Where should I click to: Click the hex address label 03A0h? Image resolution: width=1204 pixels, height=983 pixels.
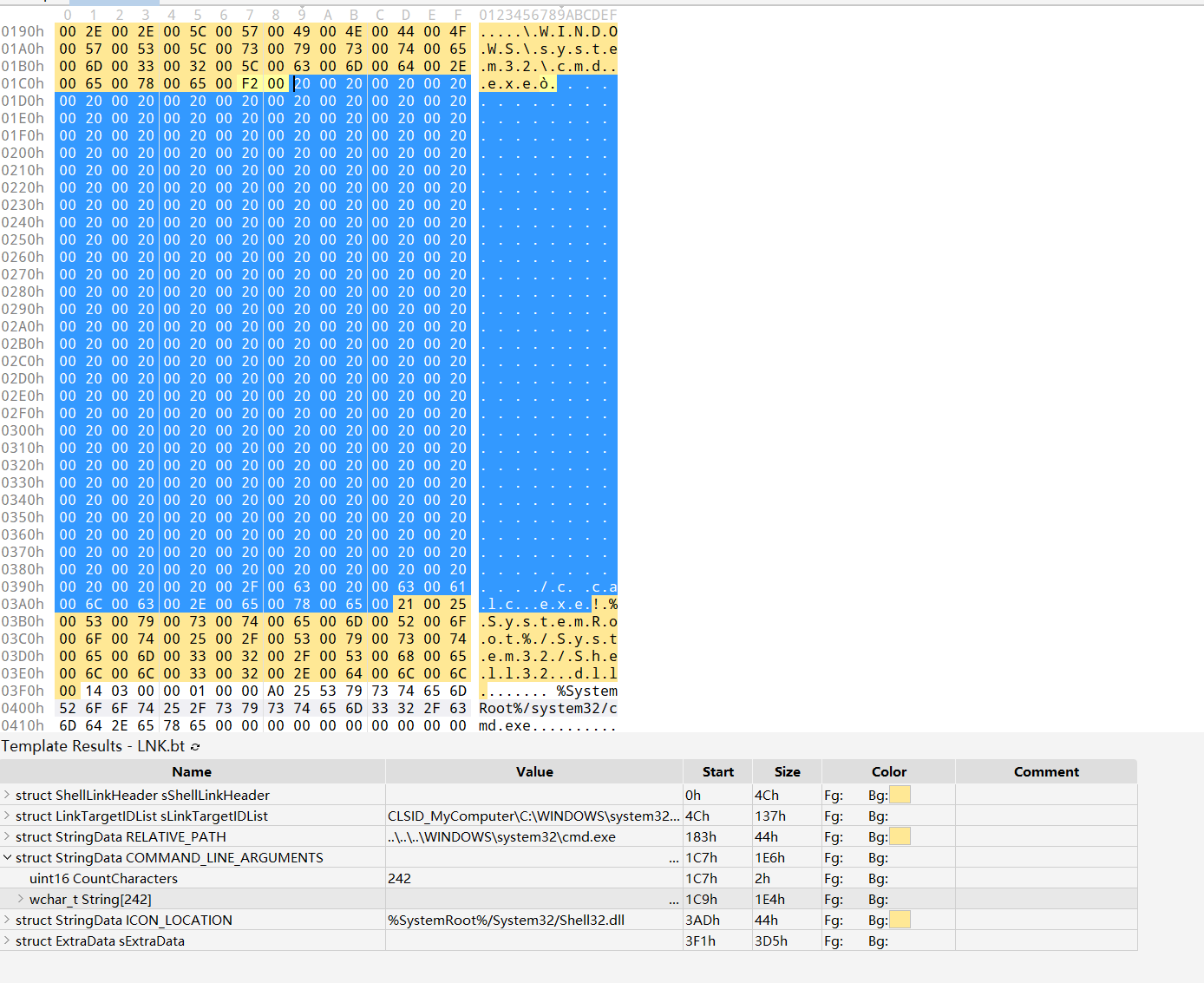pyautogui.click(x=23, y=604)
